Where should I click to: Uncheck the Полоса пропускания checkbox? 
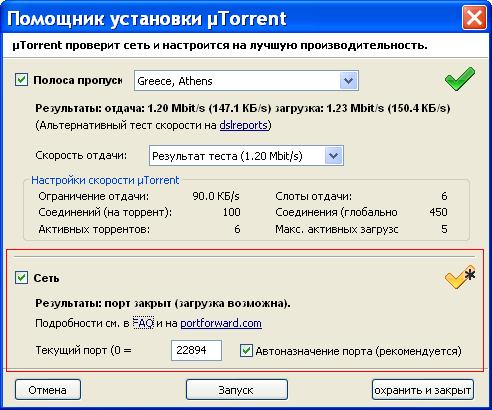click(x=21, y=80)
